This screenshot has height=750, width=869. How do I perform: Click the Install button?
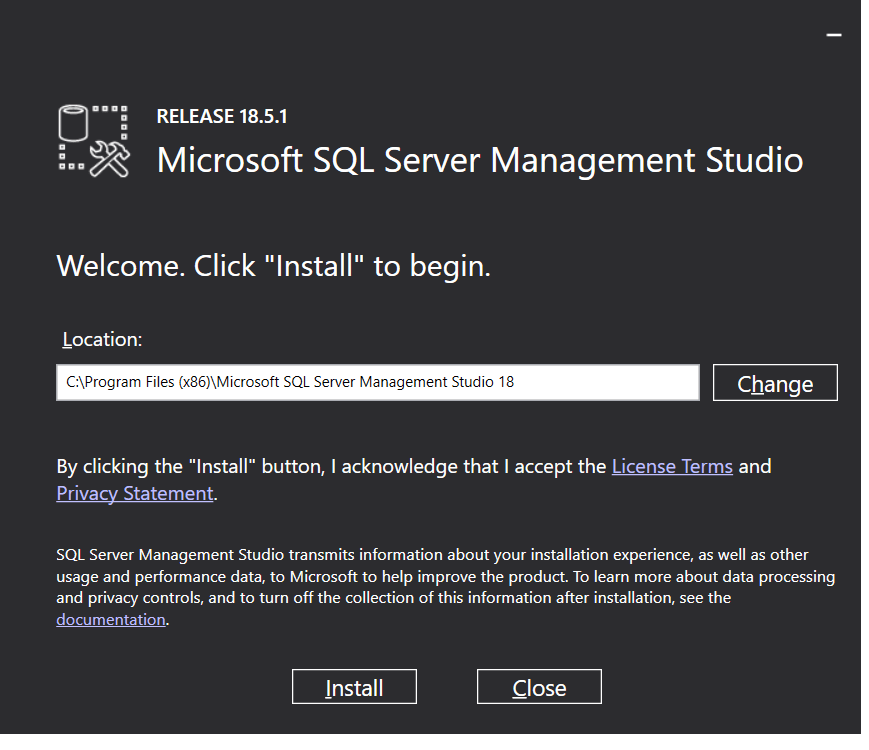354,686
